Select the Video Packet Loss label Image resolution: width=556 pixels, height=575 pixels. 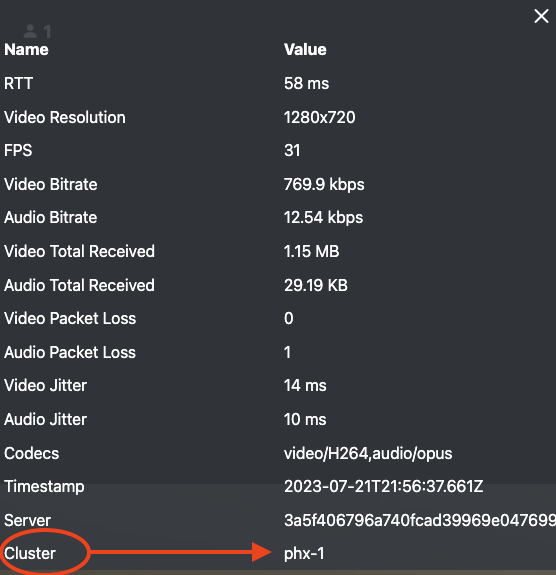(x=70, y=318)
